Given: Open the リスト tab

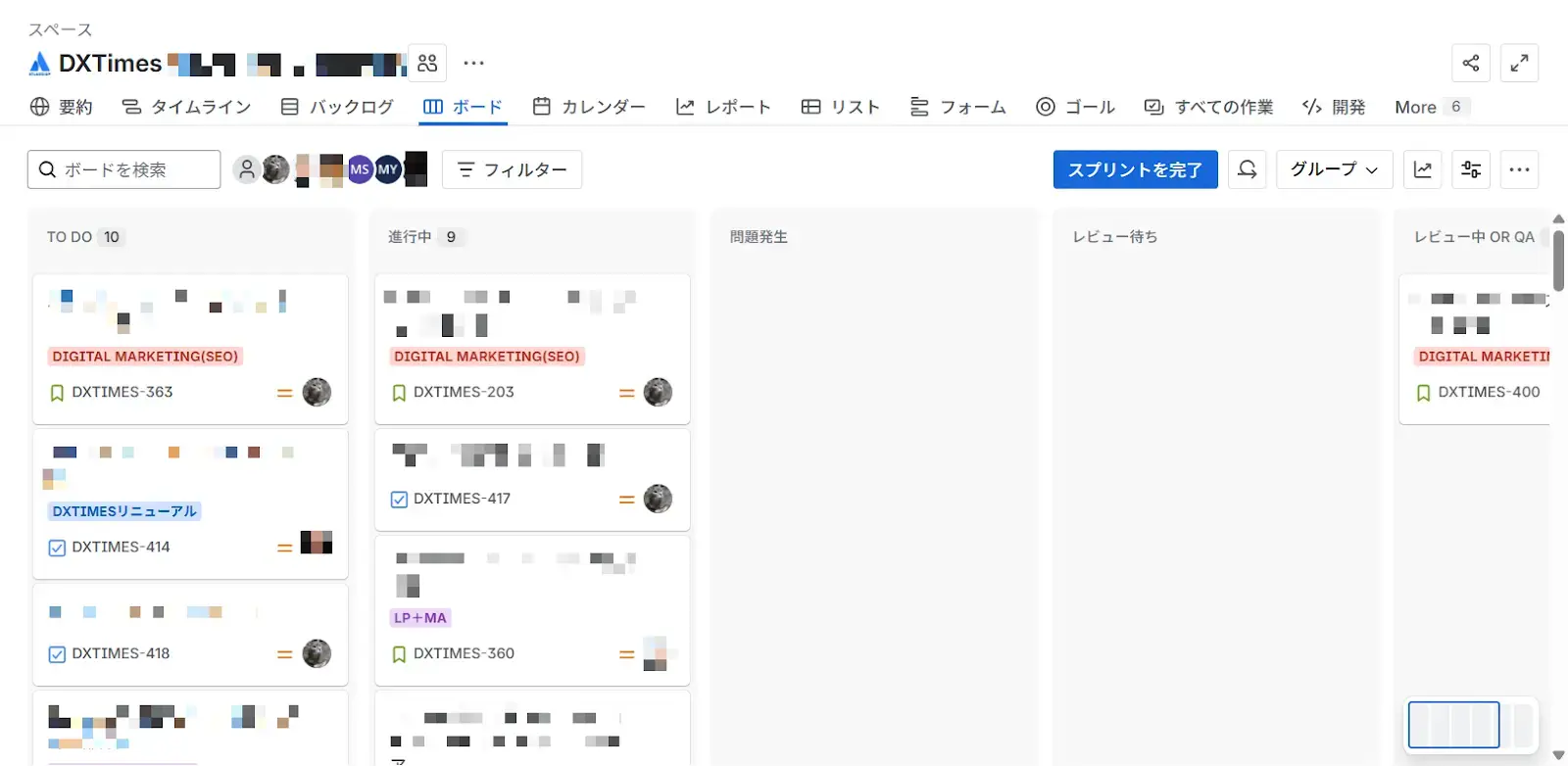Looking at the screenshot, I should click(840, 107).
